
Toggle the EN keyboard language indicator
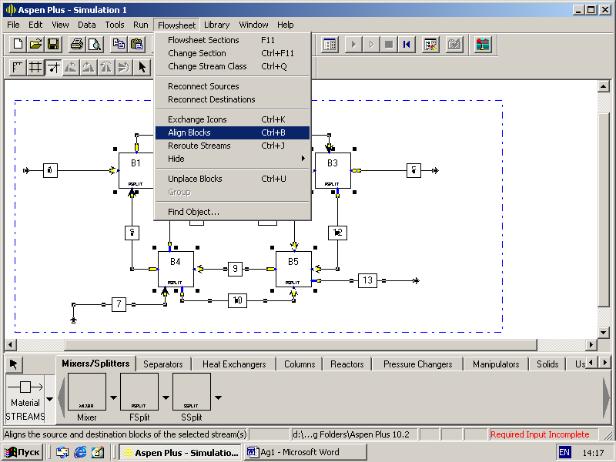(x=565, y=453)
